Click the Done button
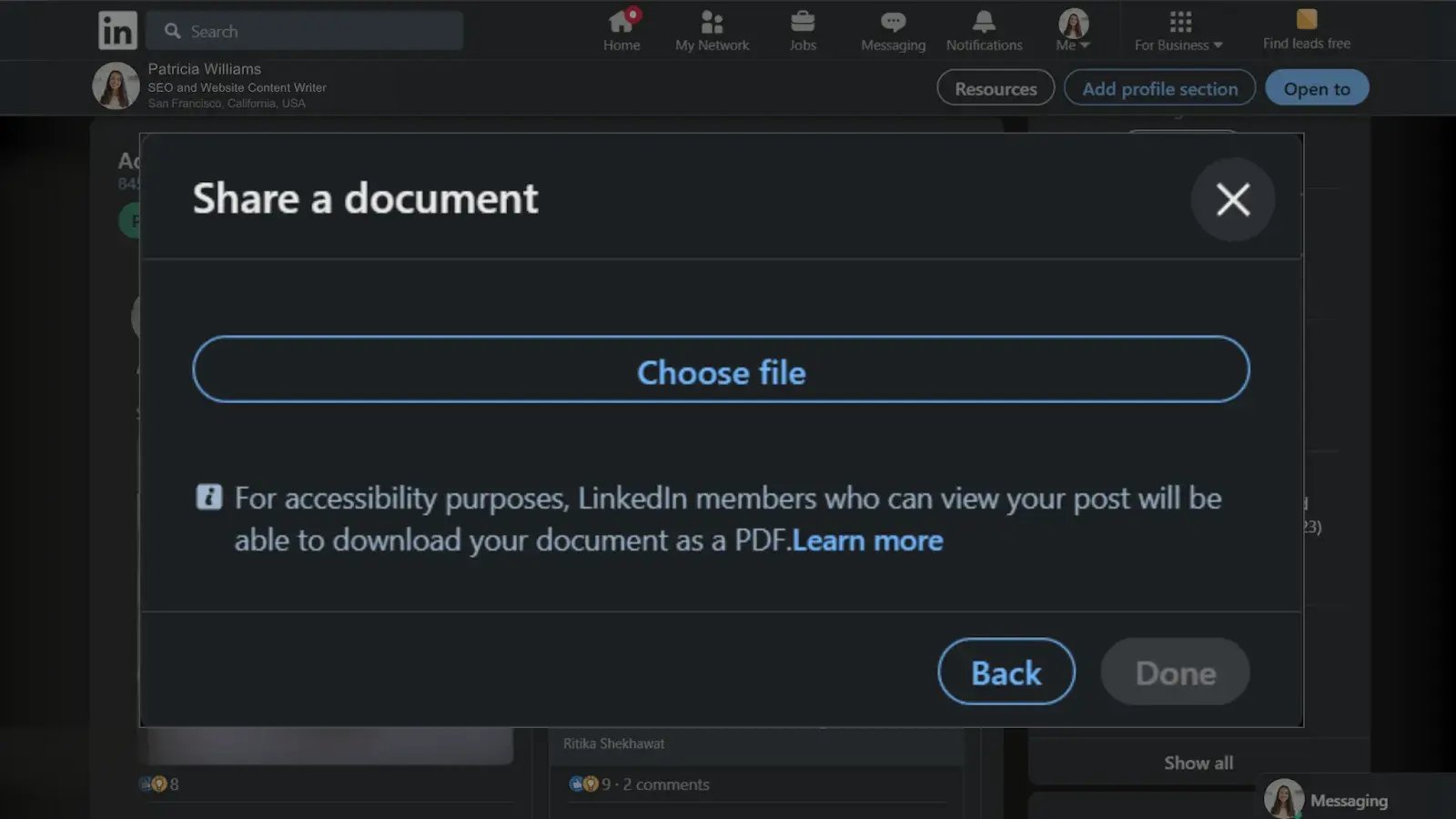Viewport: 1456px width, 819px height. (x=1175, y=672)
